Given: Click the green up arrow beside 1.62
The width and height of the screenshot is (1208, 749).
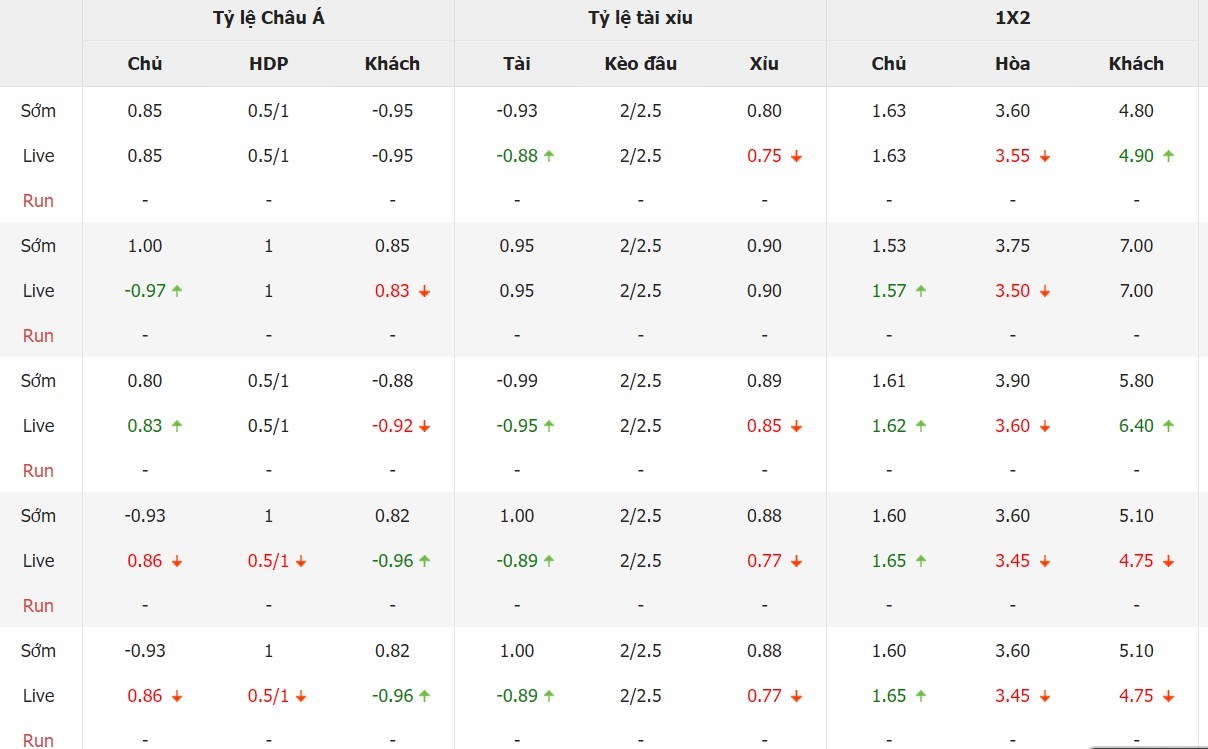Looking at the screenshot, I should click(x=921, y=426).
